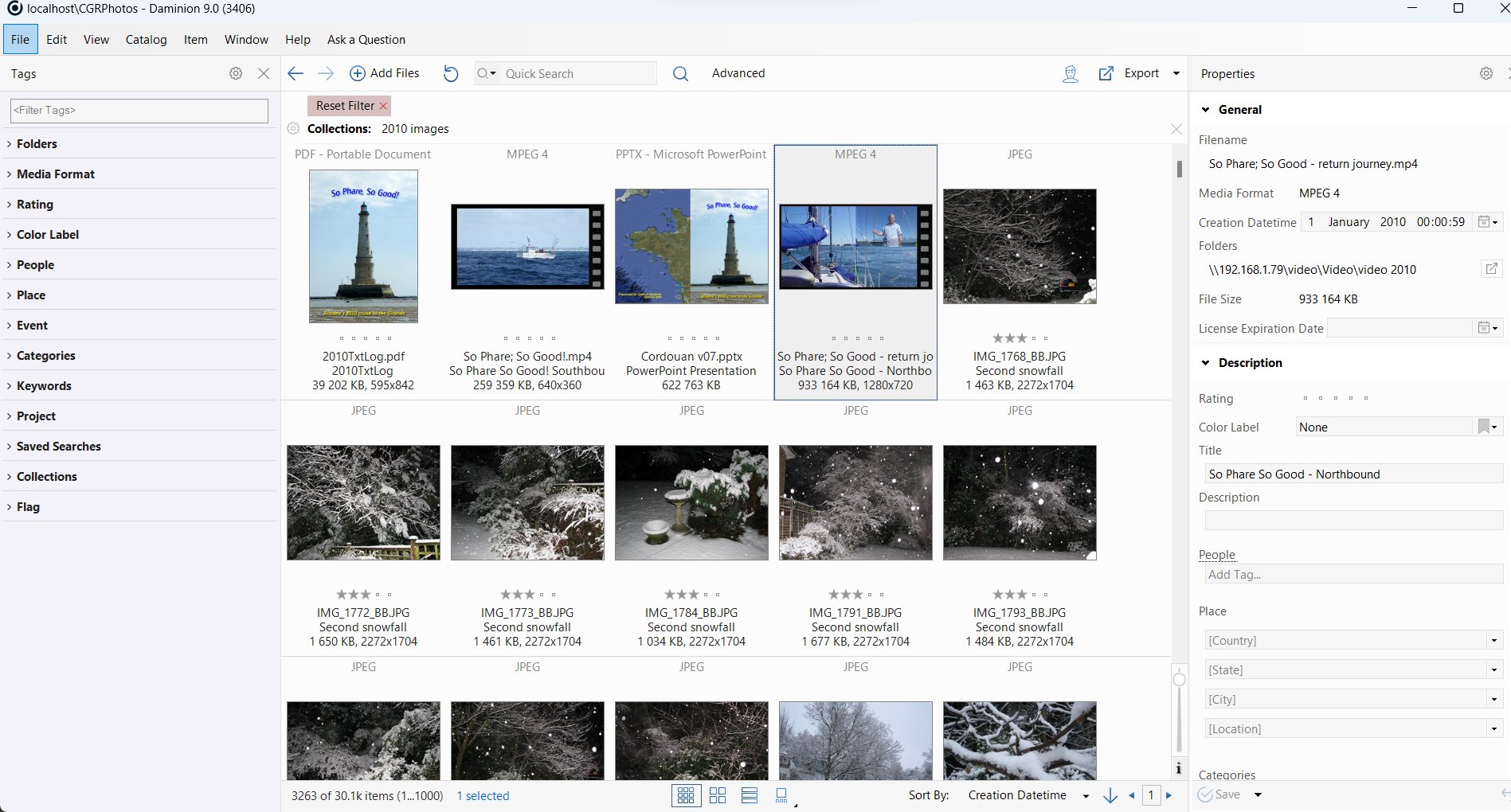Click the Quick Search field
Image resolution: width=1511 pixels, height=812 pixels.
click(579, 73)
